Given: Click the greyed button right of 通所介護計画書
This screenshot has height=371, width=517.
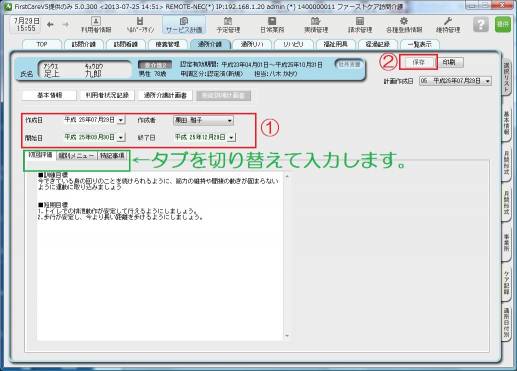Looking at the screenshot, I should [224, 95].
